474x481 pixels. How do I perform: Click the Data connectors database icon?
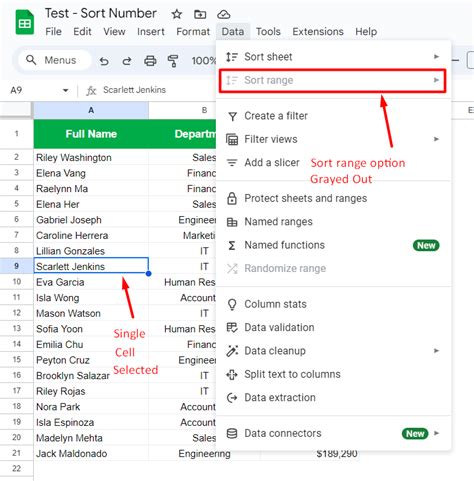click(232, 433)
